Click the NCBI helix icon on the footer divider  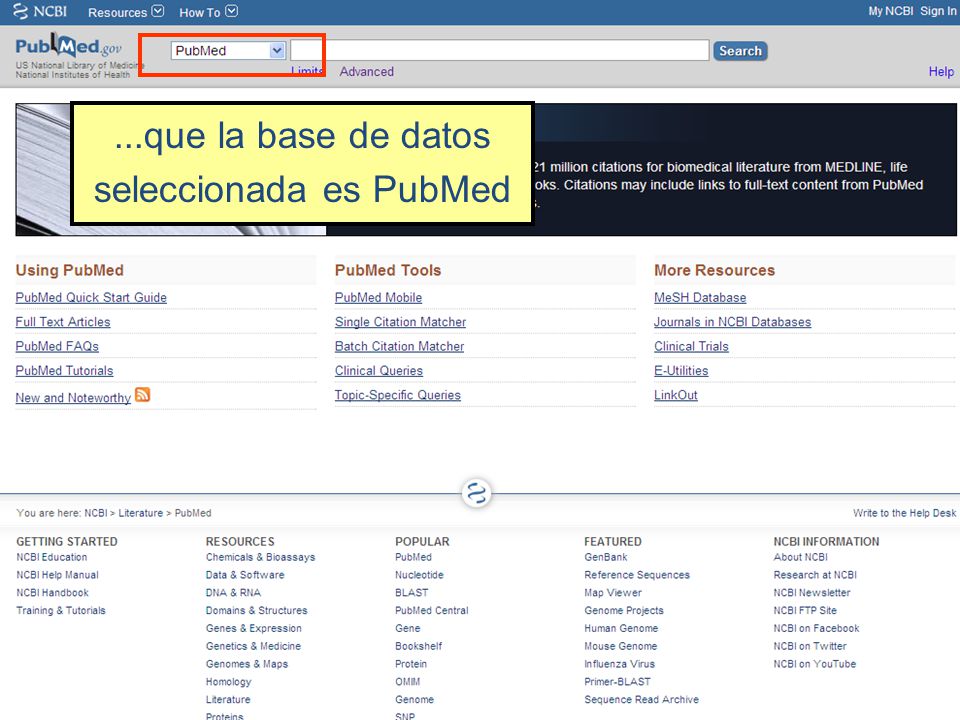476,493
